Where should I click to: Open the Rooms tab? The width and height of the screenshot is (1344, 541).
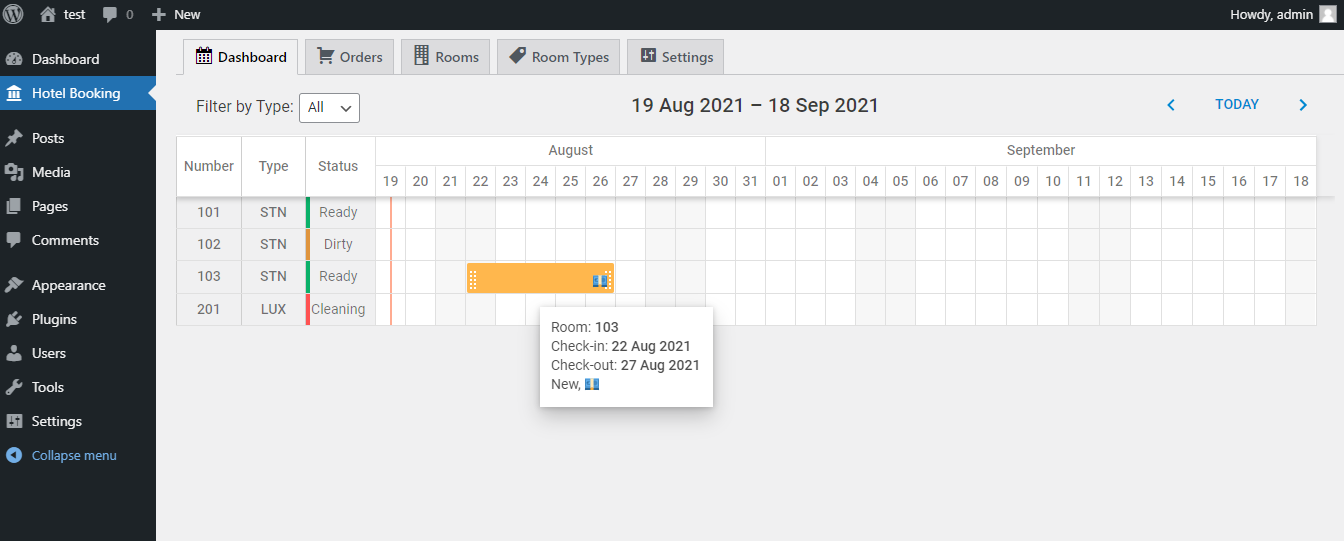coord(446,57)
